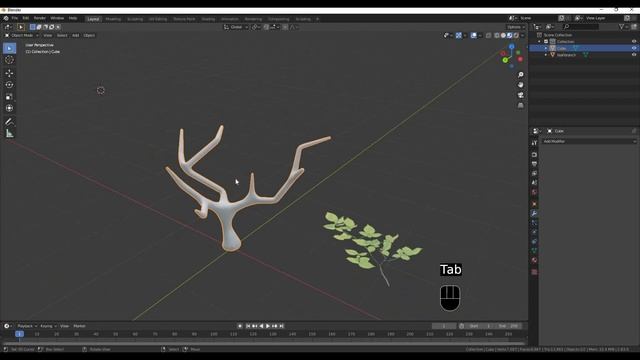Screen dimensions: 640x360
Task: Select the Select Box tool
Action: pos(9,48)
